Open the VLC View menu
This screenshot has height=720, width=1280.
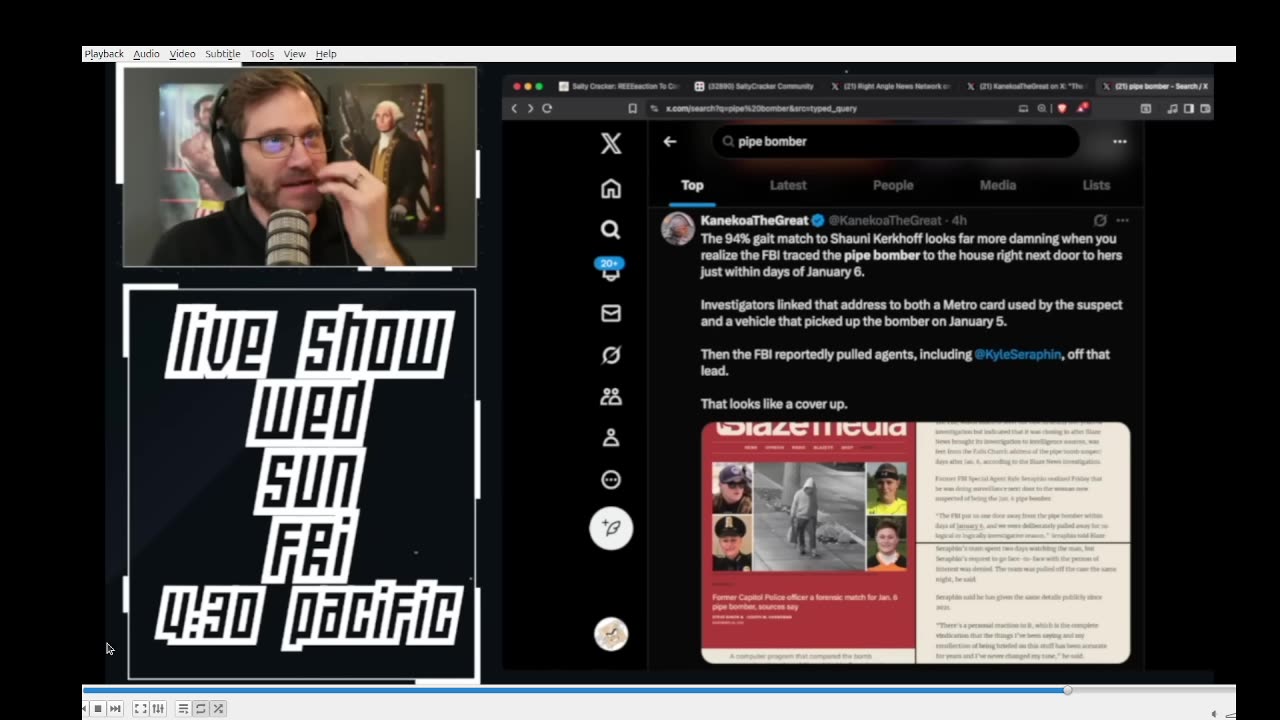294,54
